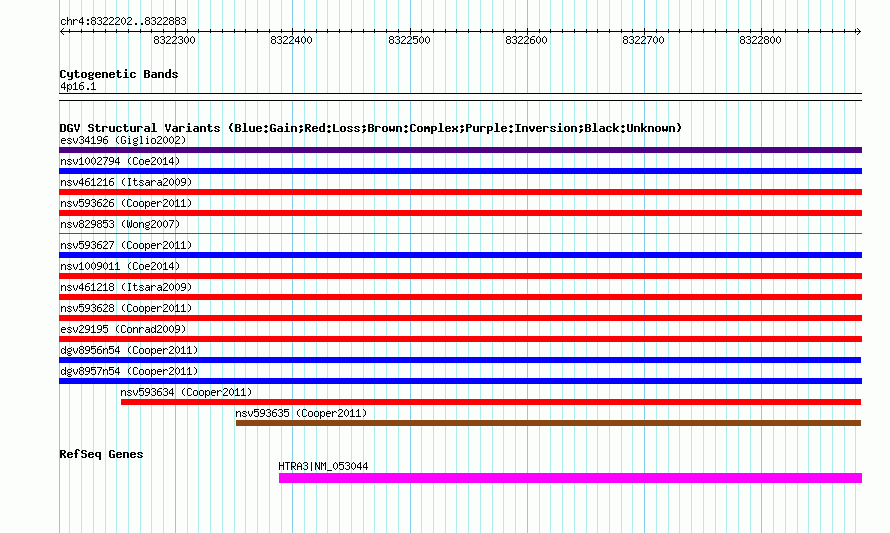Select the 4p16.1 band label
Viewport: 890px width, 533px height.
pos(78,86)
